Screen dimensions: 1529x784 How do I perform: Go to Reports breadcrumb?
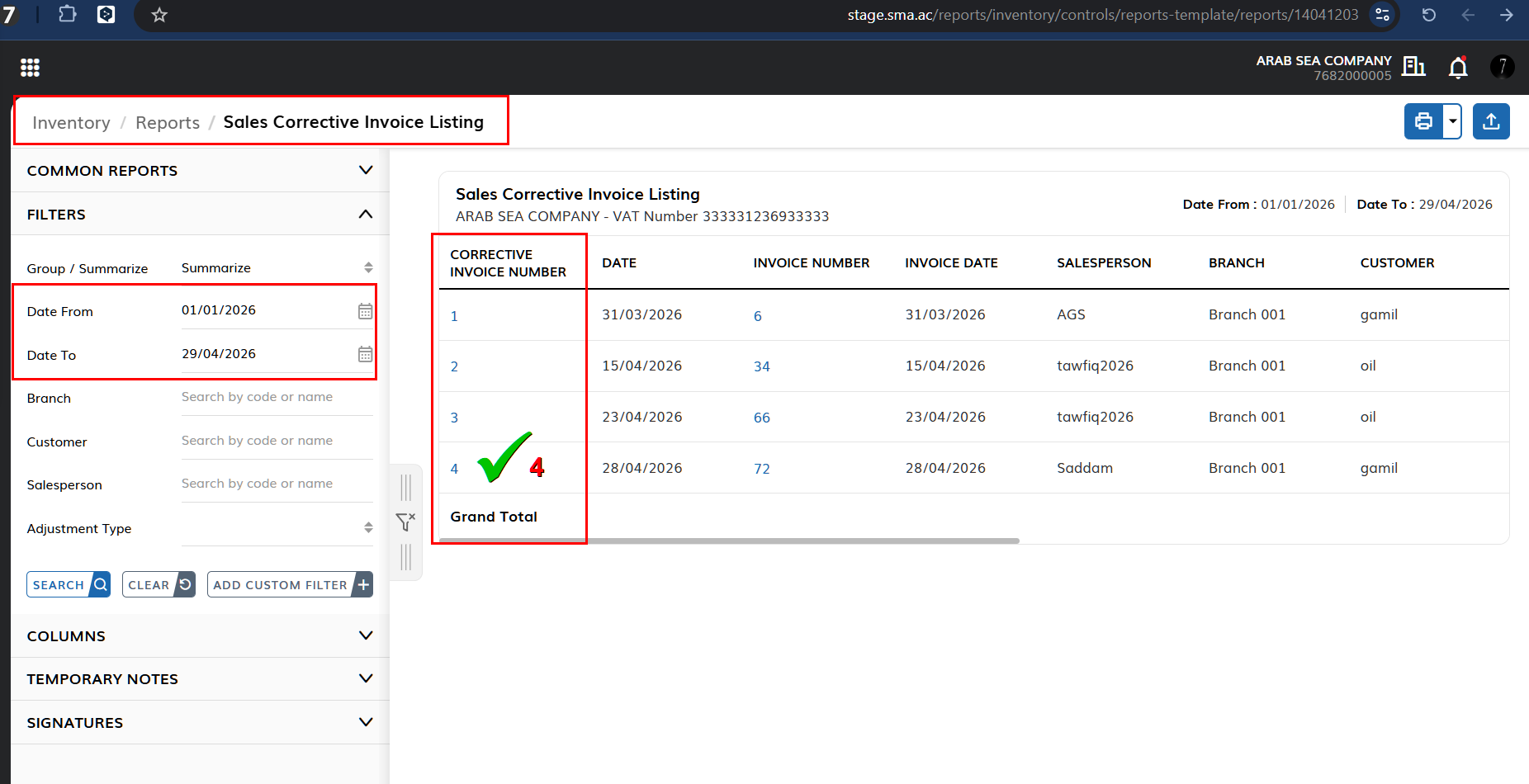[x=168, y=123]
